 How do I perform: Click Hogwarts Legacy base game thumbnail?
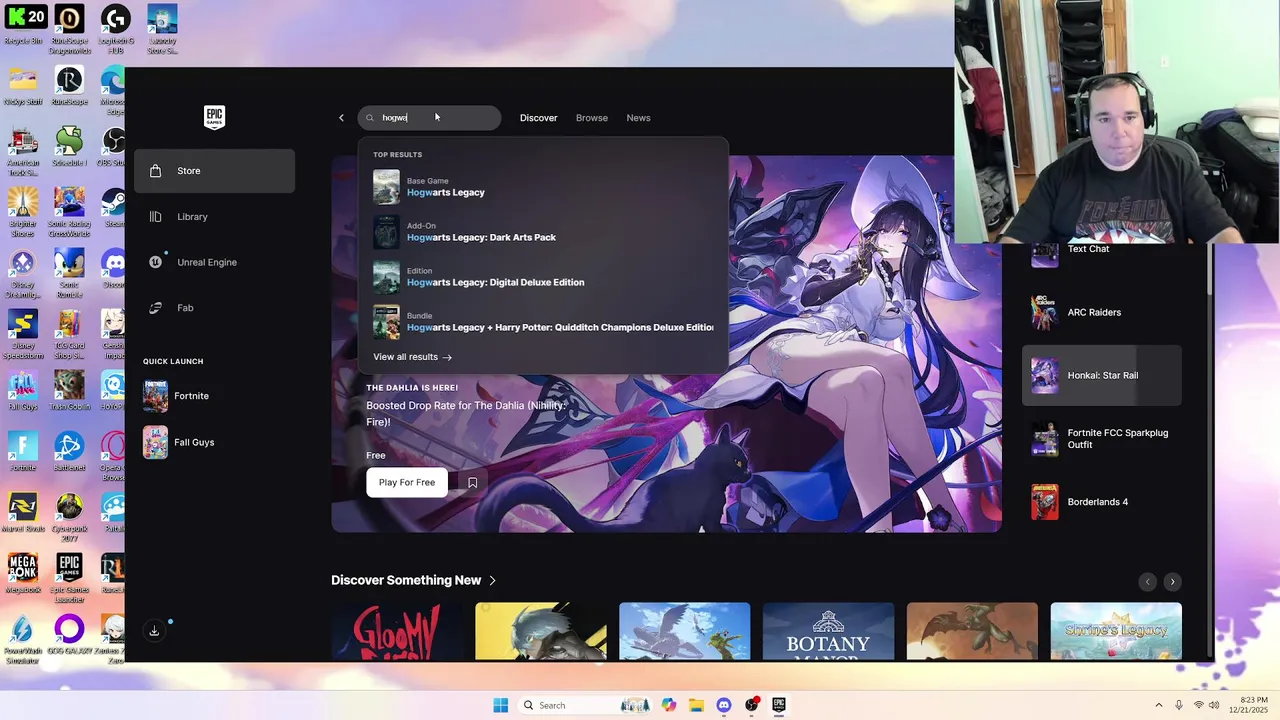pyautogui.click(x=386, y=187)
